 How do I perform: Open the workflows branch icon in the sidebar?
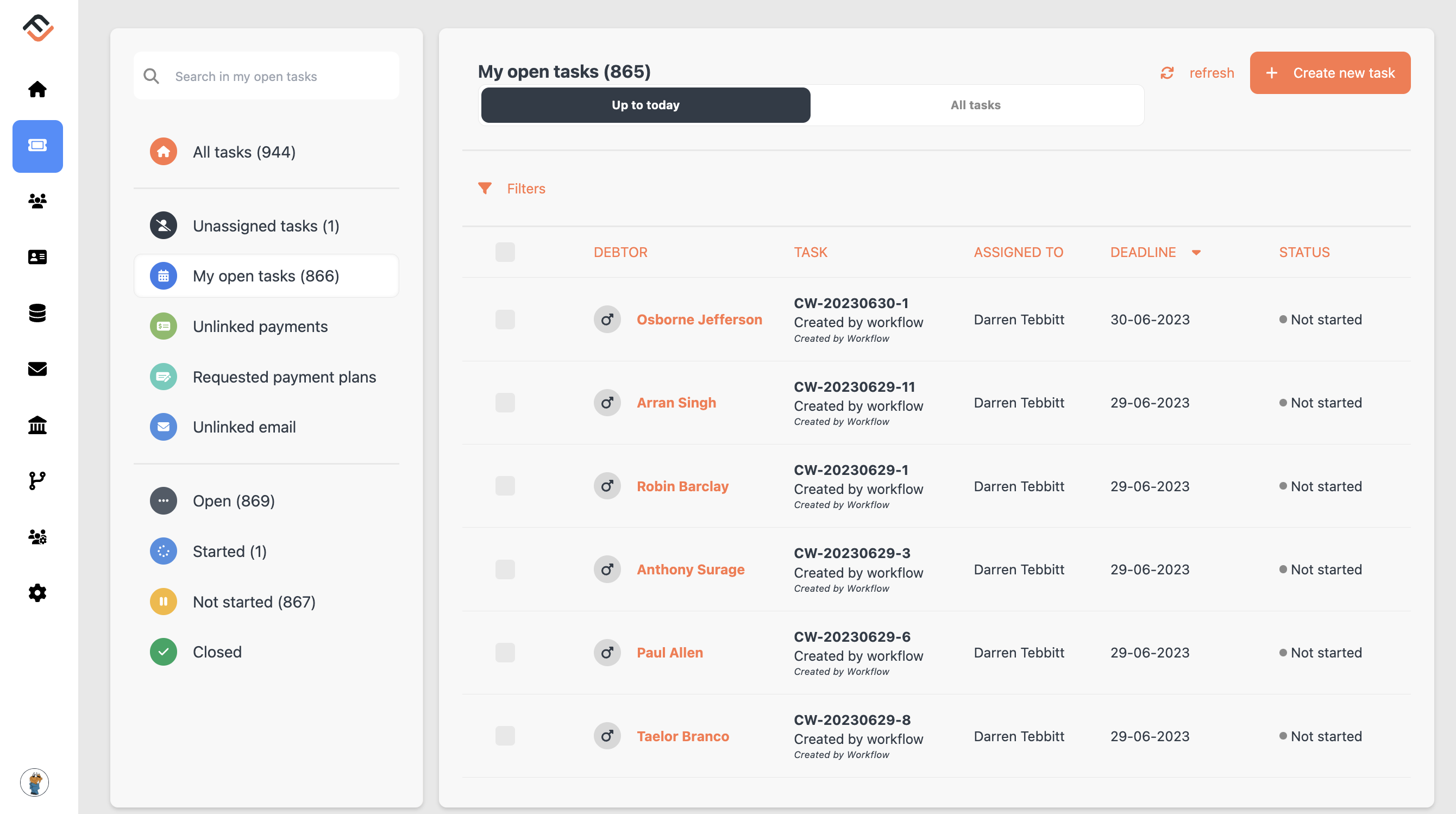pos(37,481)
